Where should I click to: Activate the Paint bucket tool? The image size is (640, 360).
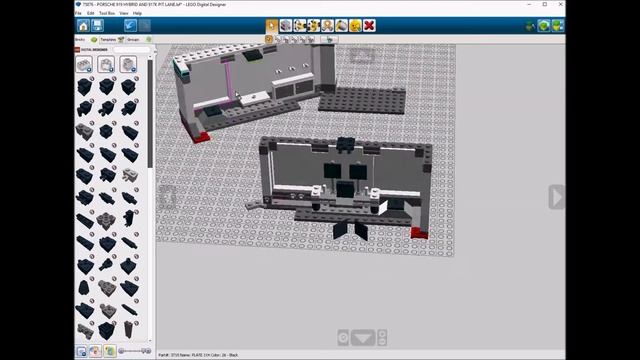pyautogui.click(x=341, y=26)
